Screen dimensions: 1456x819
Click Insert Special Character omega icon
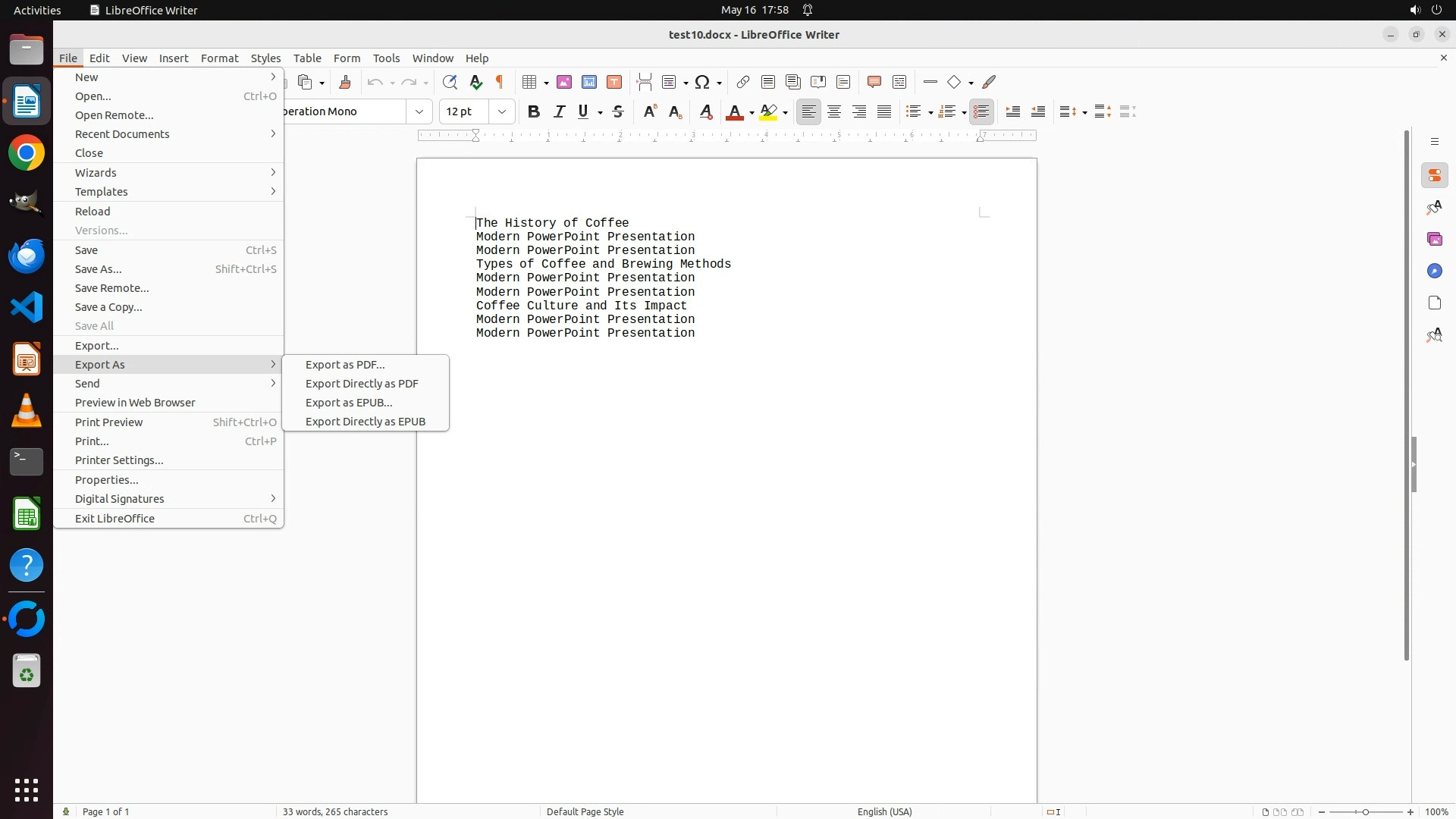(x=702, y=82)
